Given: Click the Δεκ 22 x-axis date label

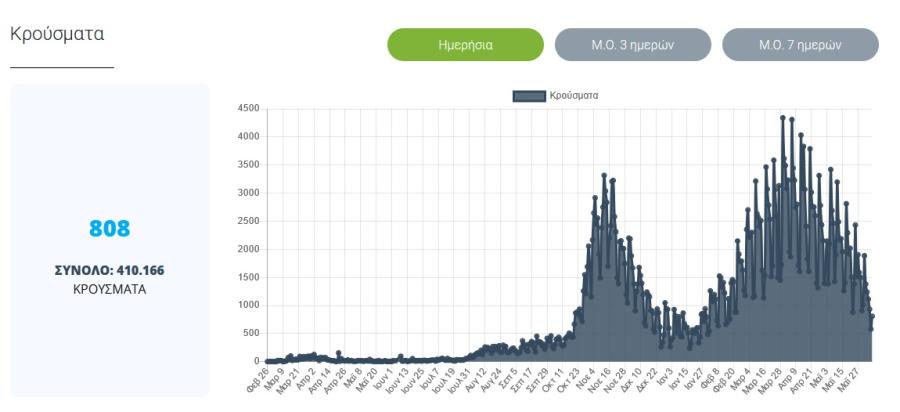Looking at the screenshot, I should (x=645, y=380).
